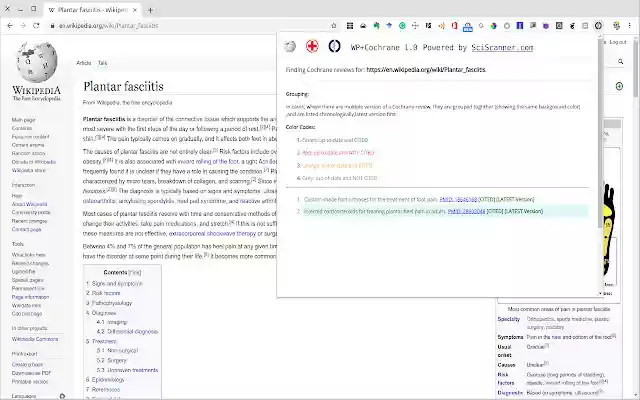The height and width of the screenshot is (400, 640).
Task: Open the Page information sidebar link
Action: coord(30,297)
